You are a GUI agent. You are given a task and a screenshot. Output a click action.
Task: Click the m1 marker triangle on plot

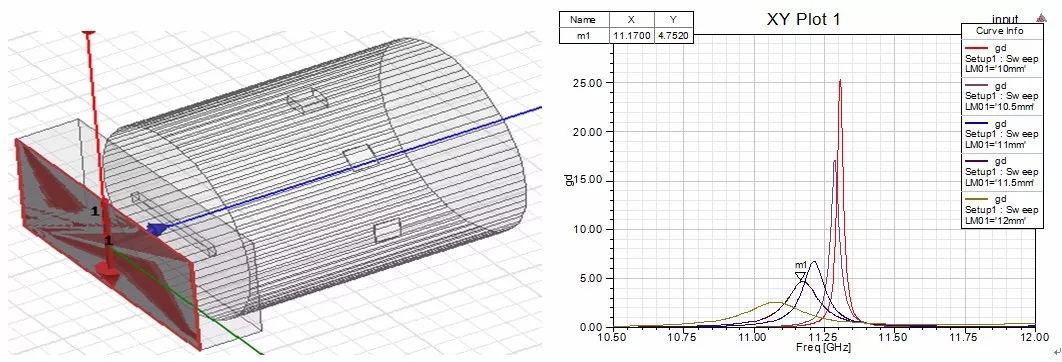coord(801,276)
